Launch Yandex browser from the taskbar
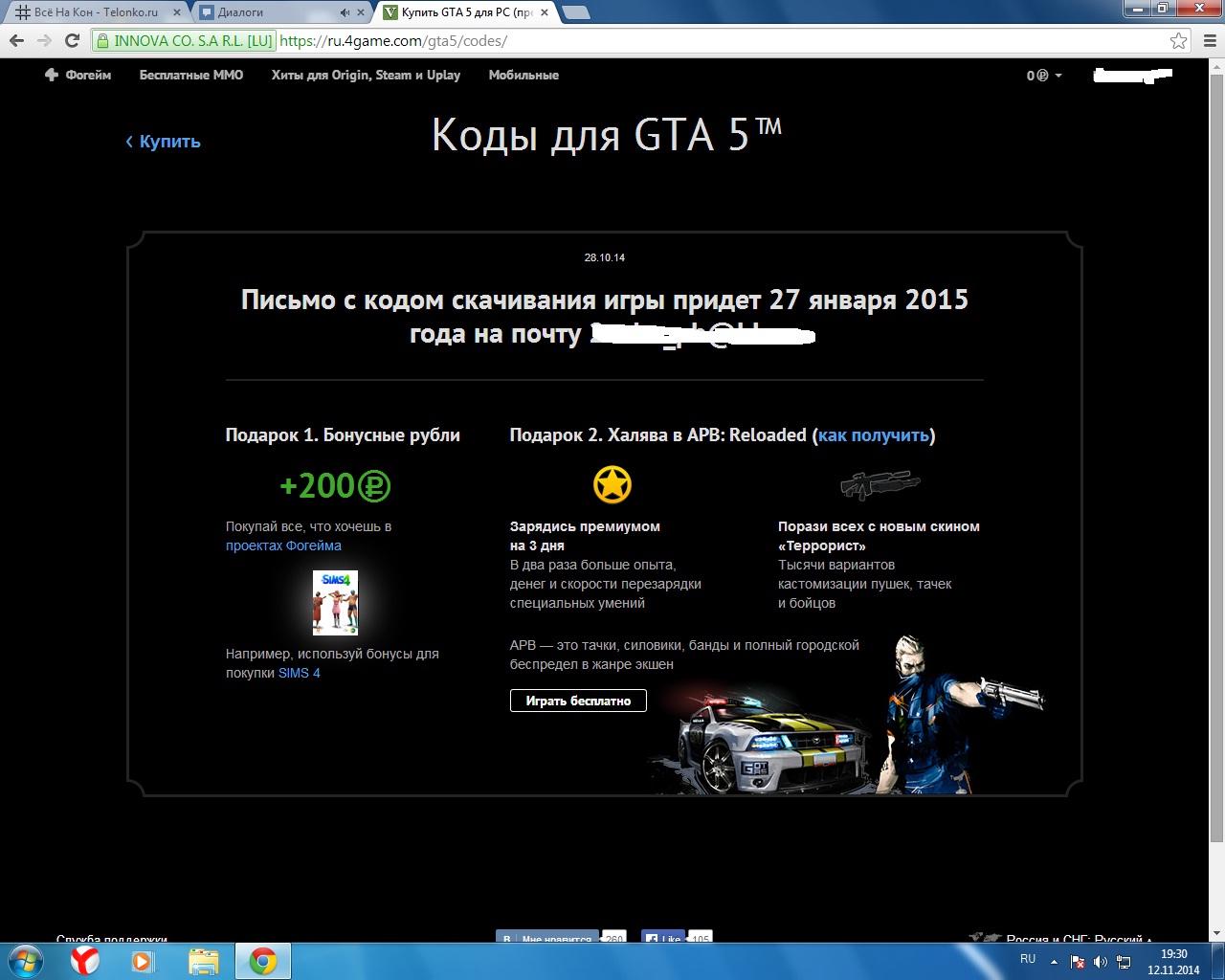The image size is (1225, 980). pyautogui.click(x=85, y=961)
